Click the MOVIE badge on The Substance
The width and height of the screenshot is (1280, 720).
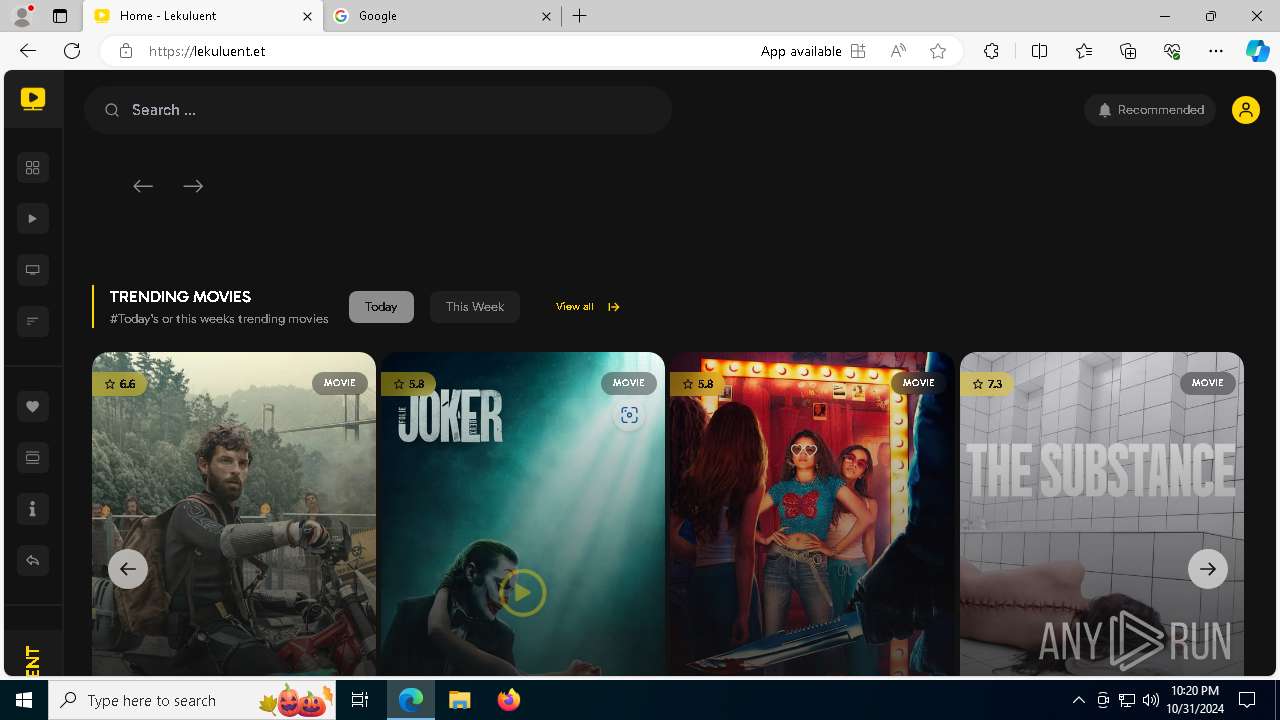coord(1207,383)
